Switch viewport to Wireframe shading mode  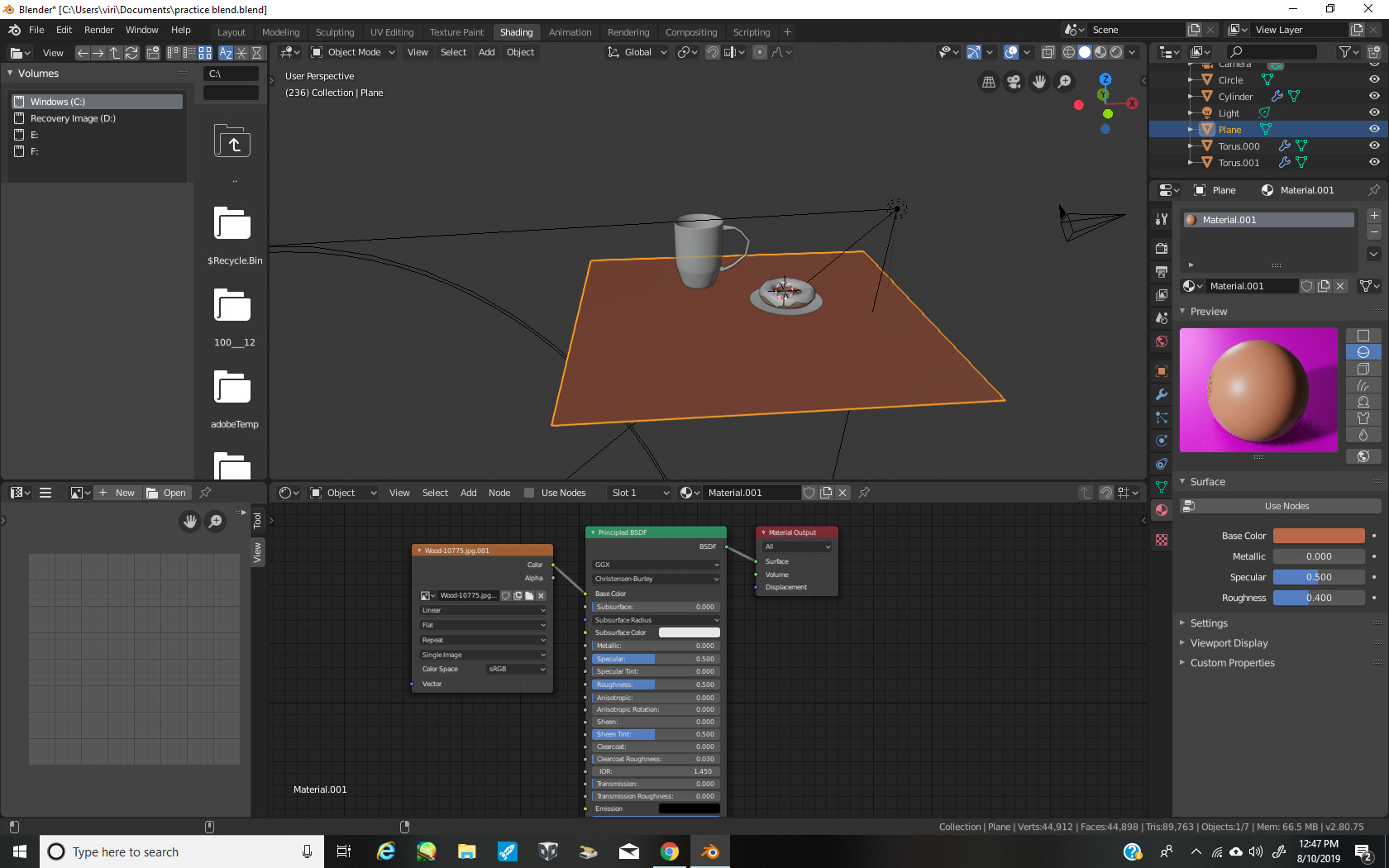pyautogui.click(x=1069, y=52)
